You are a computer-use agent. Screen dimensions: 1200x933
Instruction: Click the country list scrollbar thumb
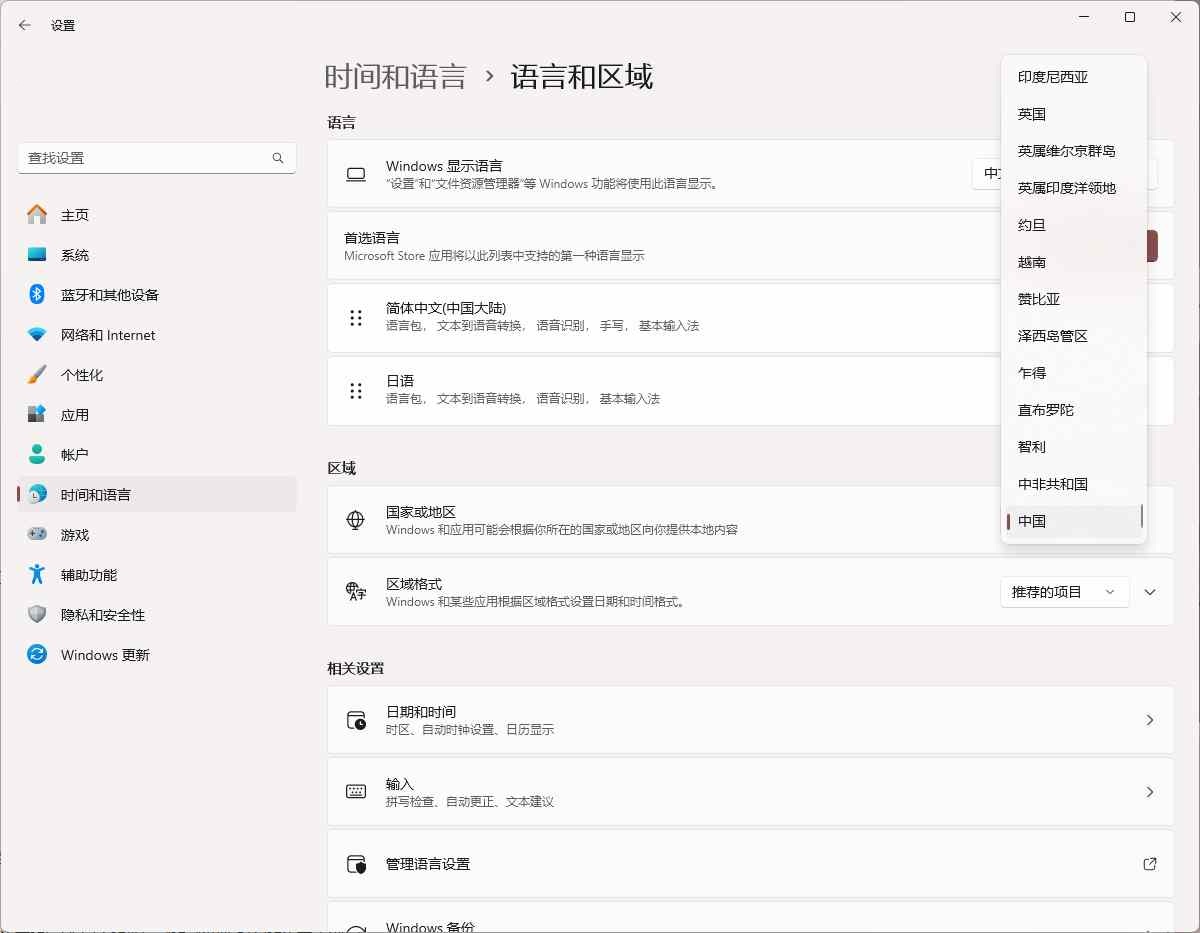pyautogui.click(x=1142, y=517)
